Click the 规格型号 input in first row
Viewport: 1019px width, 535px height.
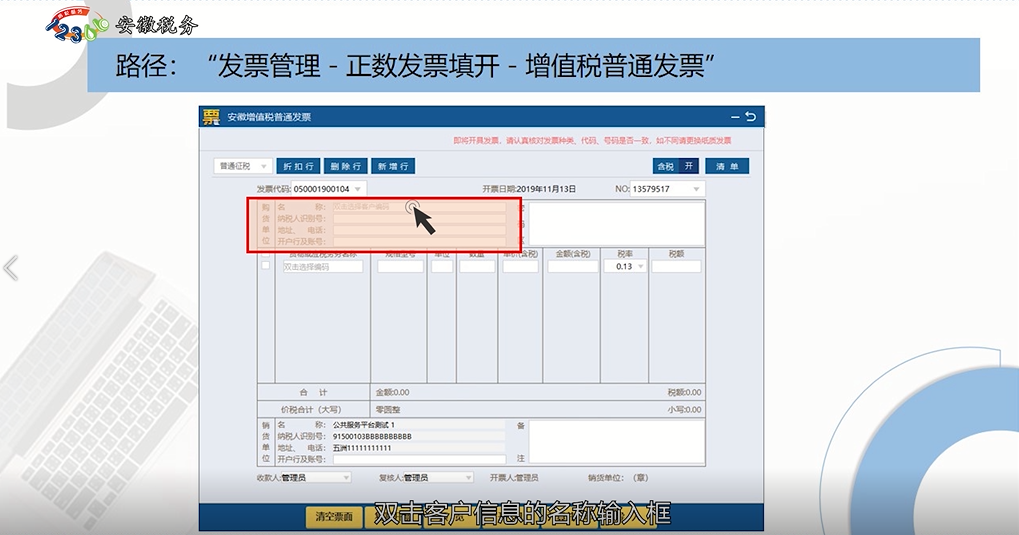coord(400,267)
